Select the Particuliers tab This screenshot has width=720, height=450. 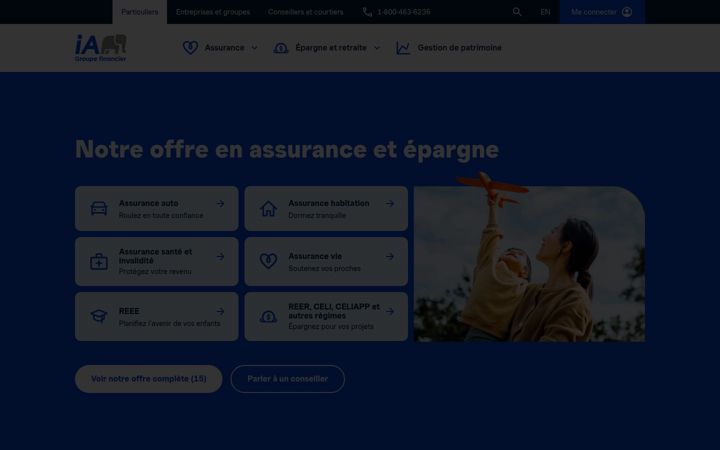pyautogui.click(x=140, y=12)
